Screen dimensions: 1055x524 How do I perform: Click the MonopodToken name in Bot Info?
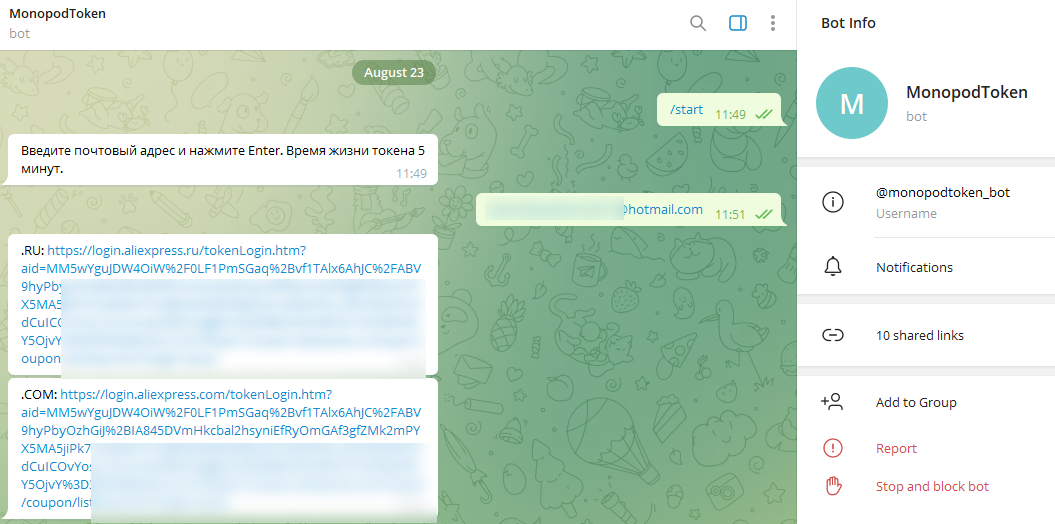pos(967,92)
